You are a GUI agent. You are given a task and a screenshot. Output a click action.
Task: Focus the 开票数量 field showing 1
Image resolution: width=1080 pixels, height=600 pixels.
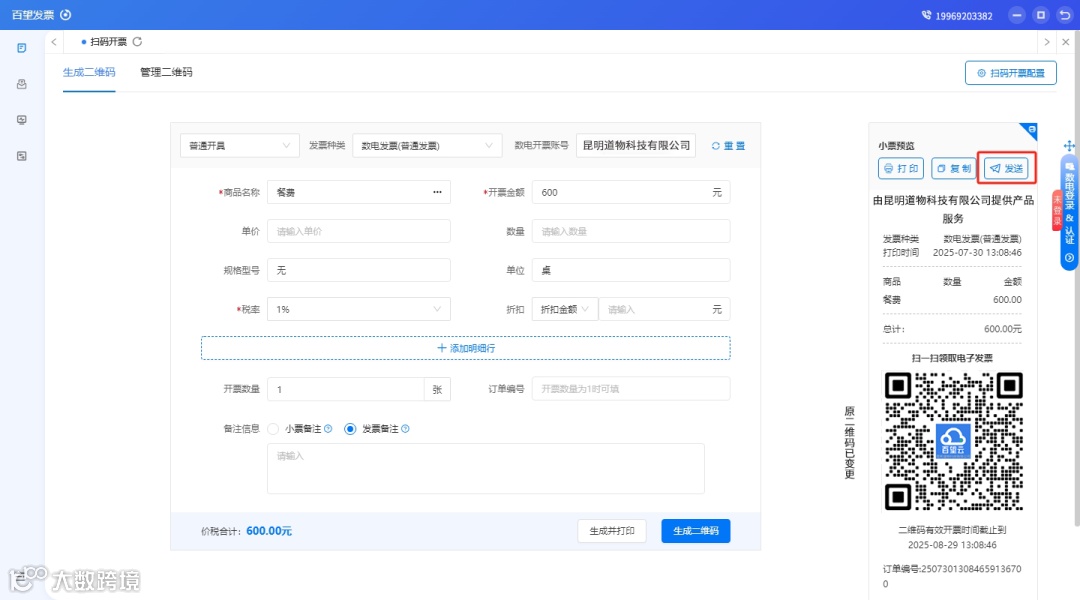pos(346,389)
